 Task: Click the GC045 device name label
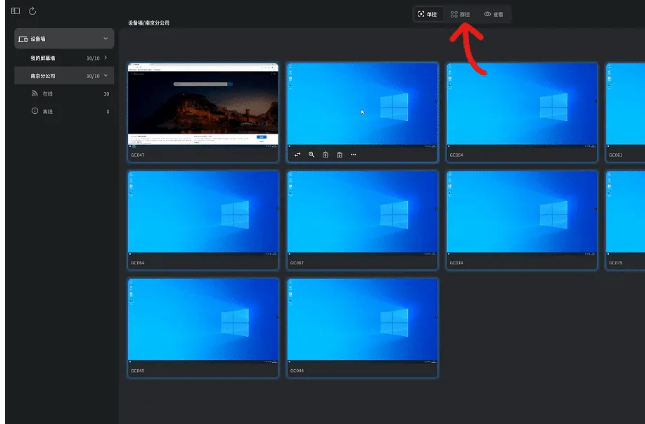137,371
